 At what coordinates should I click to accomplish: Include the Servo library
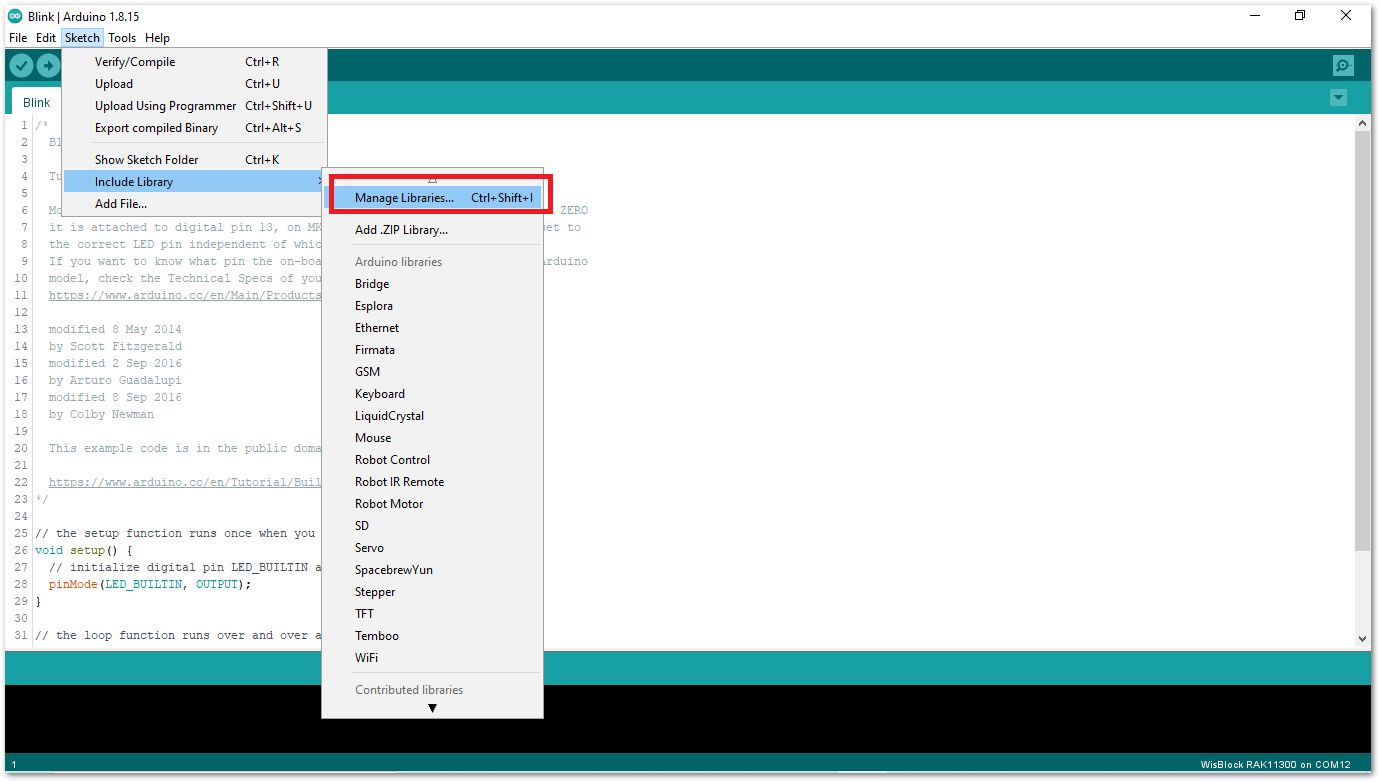tap(433, 548)
